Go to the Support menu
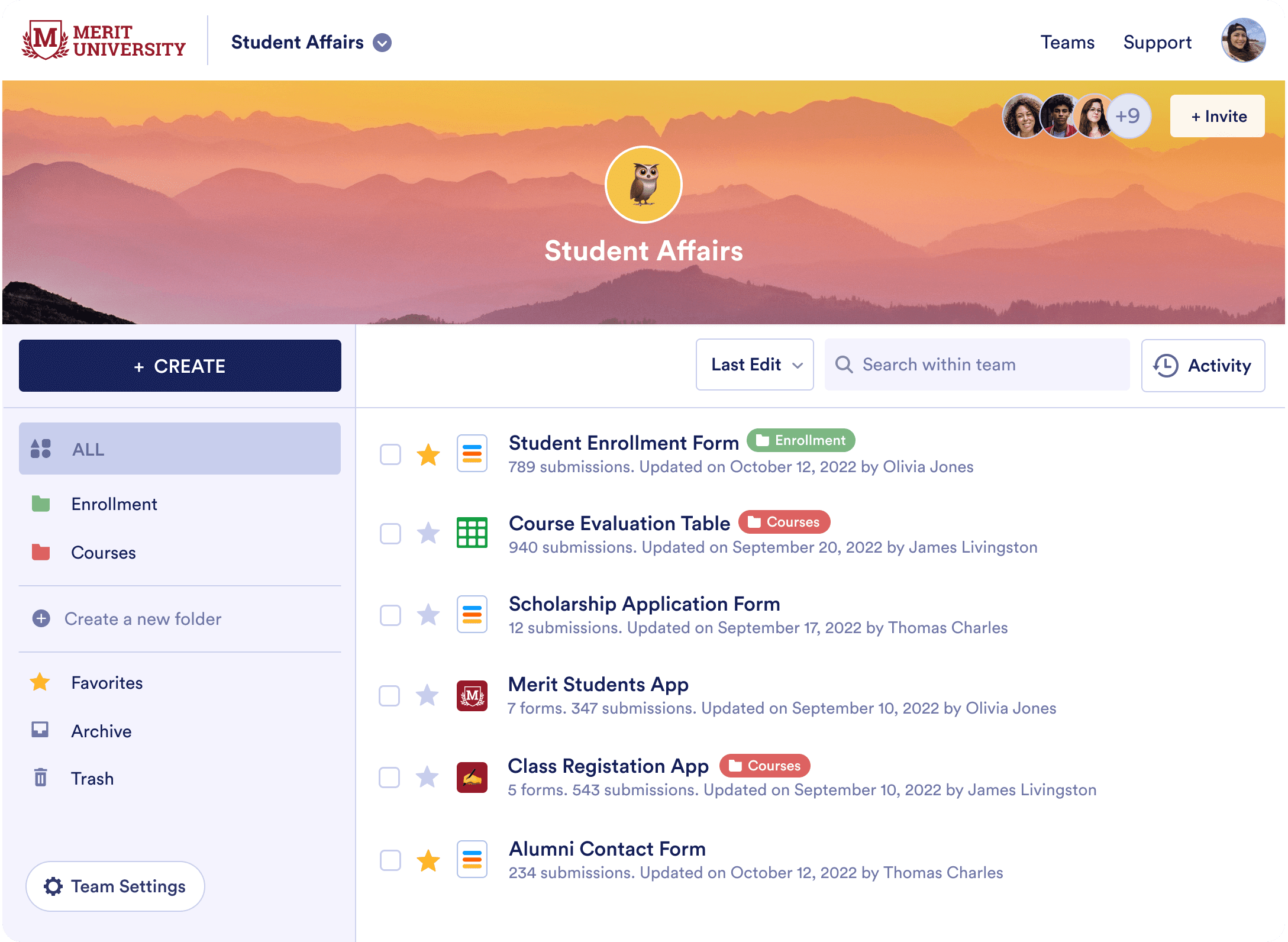The image size is (1288, 942). 1157,43
